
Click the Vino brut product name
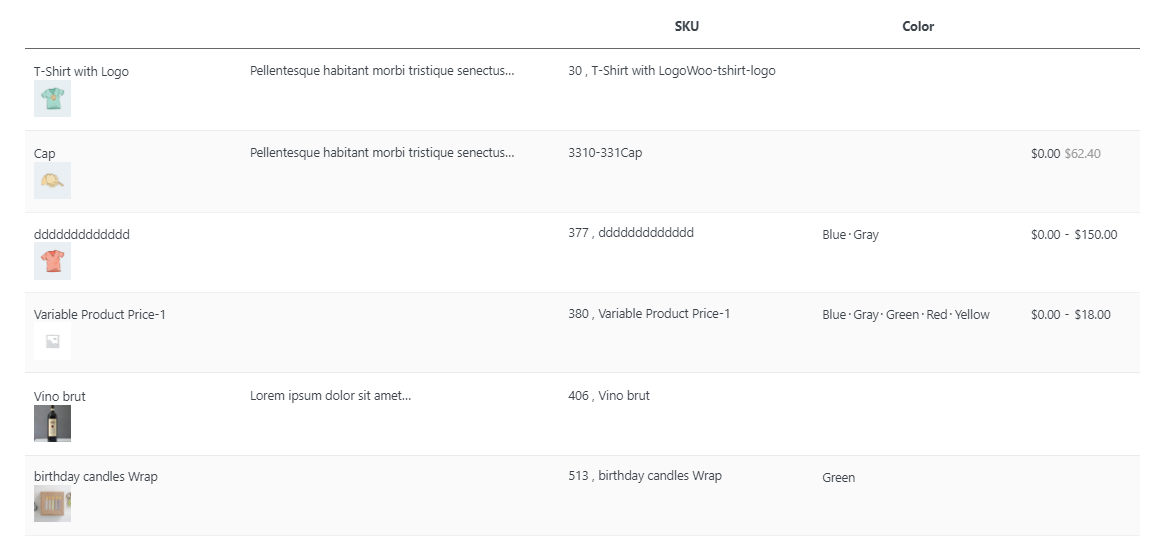point(60,397)
